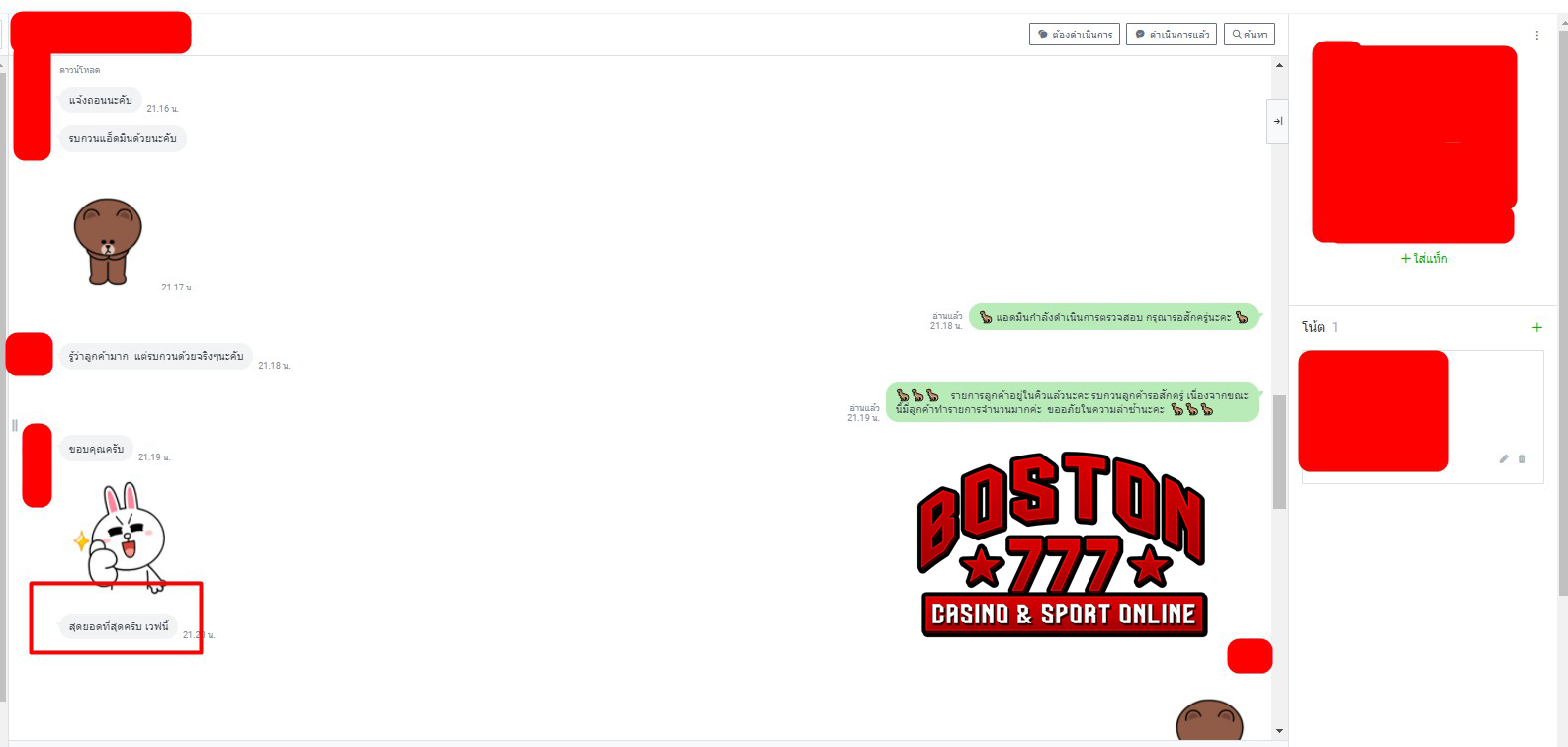The width and height of the screenshot is (1568, 747).
Task: Select the message ขอบคุณครับ
Action: (96, 449)
